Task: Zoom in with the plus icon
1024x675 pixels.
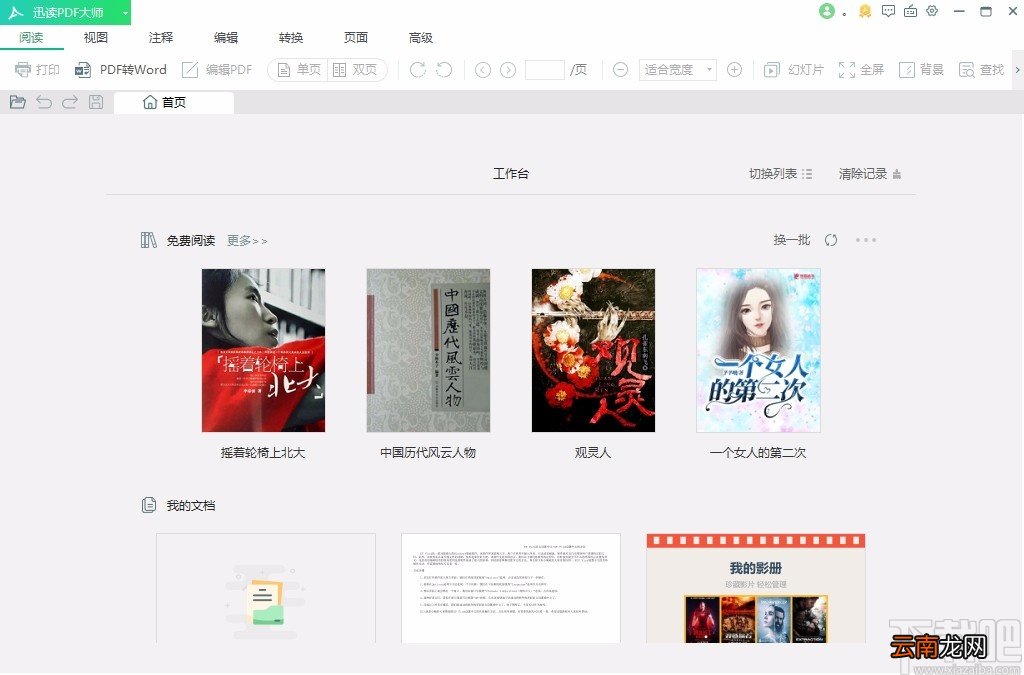Action: 734,69
